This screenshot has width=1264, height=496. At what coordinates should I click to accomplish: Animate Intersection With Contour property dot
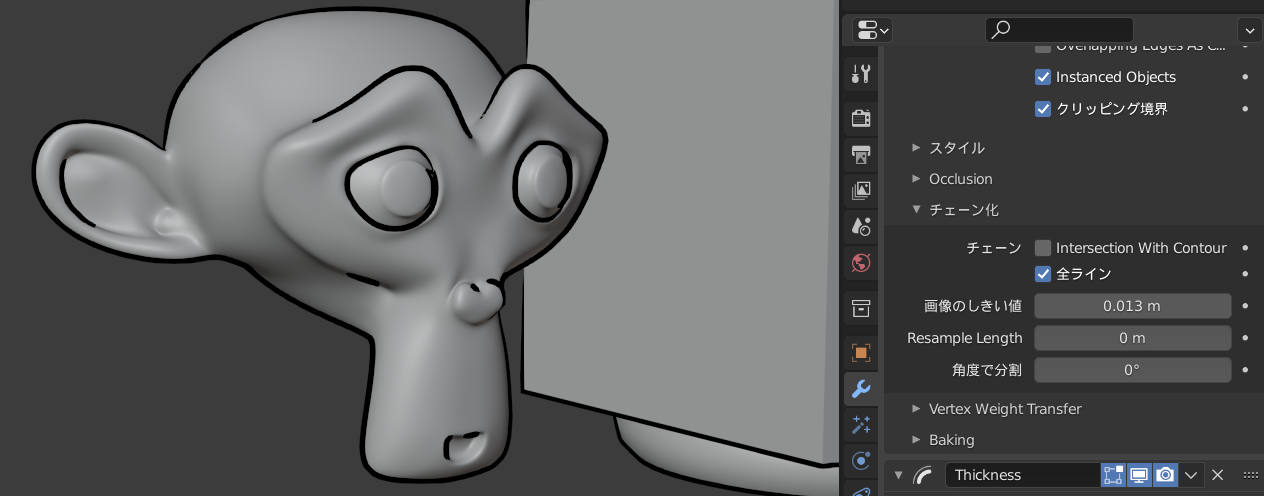point(1245,248)
